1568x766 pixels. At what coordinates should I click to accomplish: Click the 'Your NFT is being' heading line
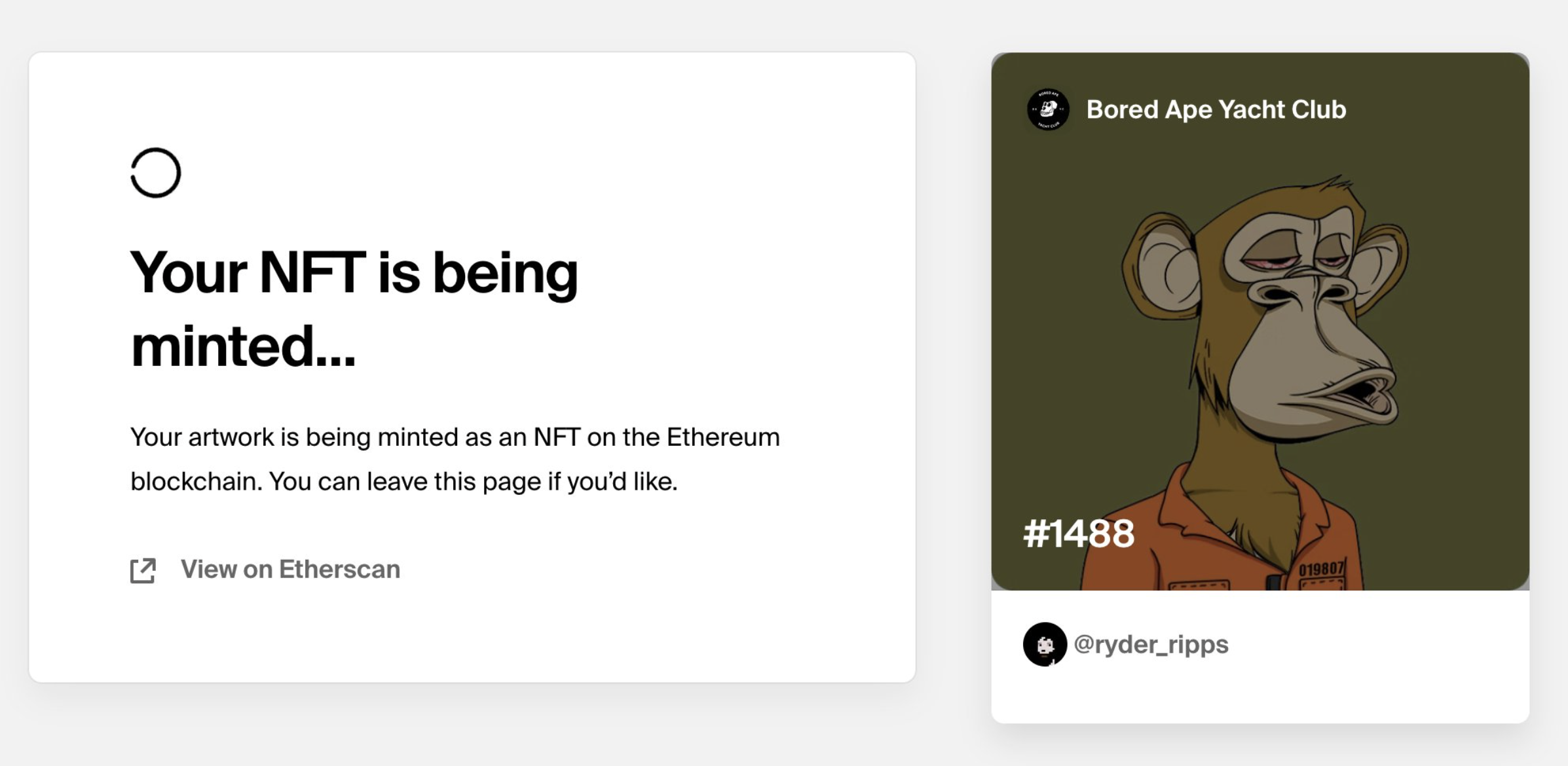point(354,272)
